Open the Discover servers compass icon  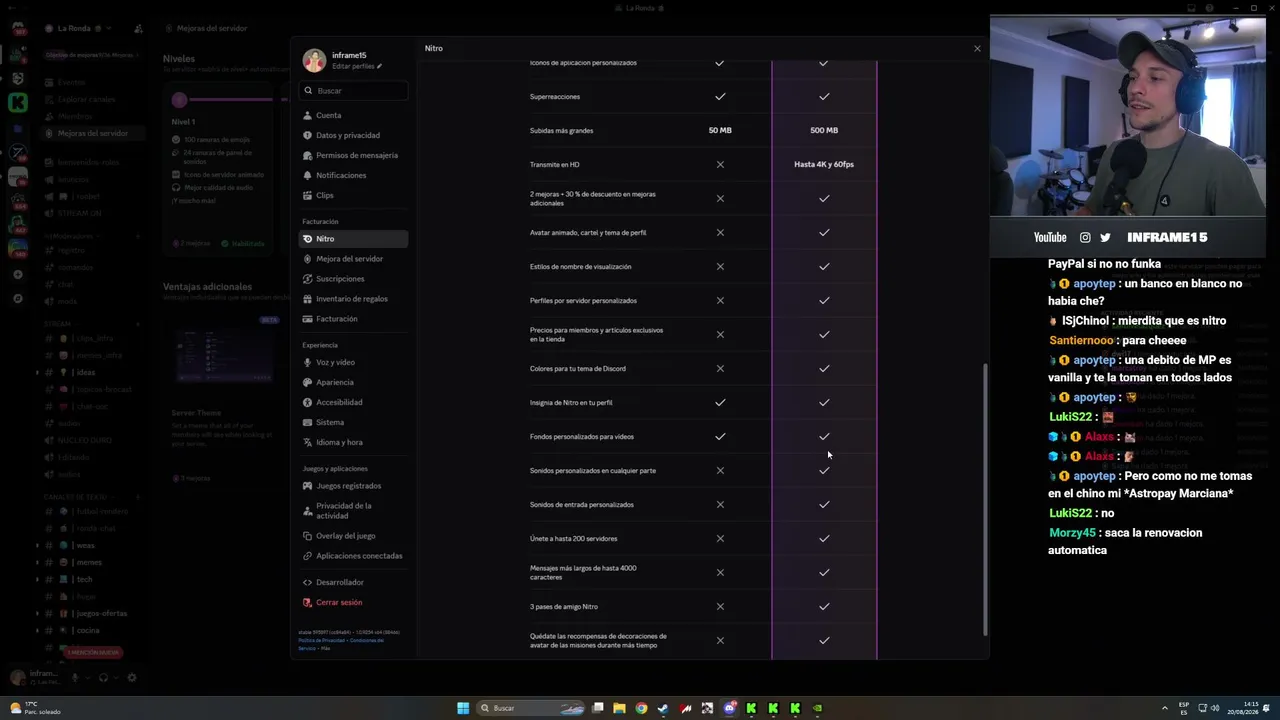pyautogui.click(x=18, y=298)
